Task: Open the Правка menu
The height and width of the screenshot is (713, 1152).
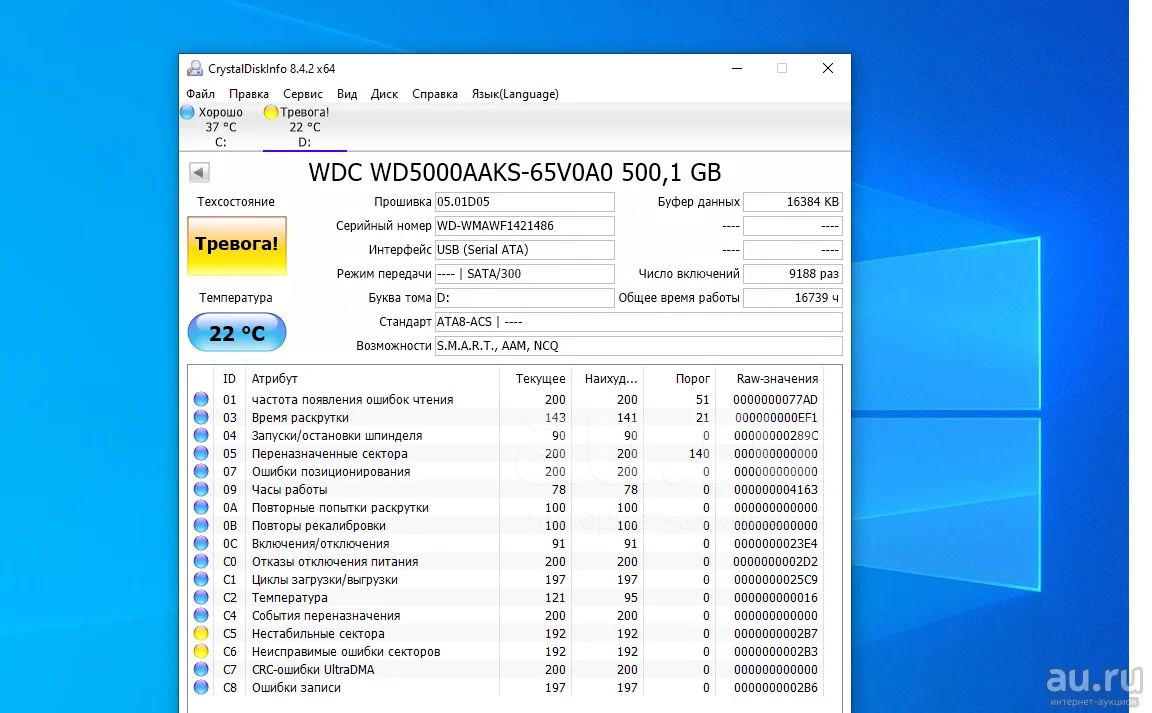Action: [x=248, y=94]
